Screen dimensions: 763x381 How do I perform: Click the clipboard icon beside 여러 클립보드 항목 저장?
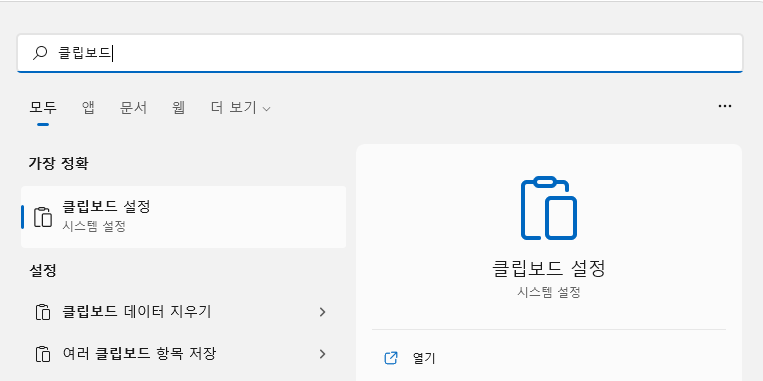click(43, 354)
